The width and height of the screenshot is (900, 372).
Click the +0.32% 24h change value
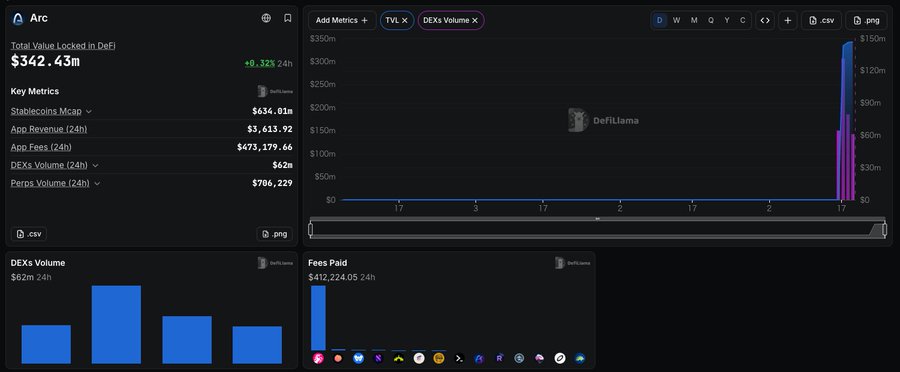click(259, 64)
